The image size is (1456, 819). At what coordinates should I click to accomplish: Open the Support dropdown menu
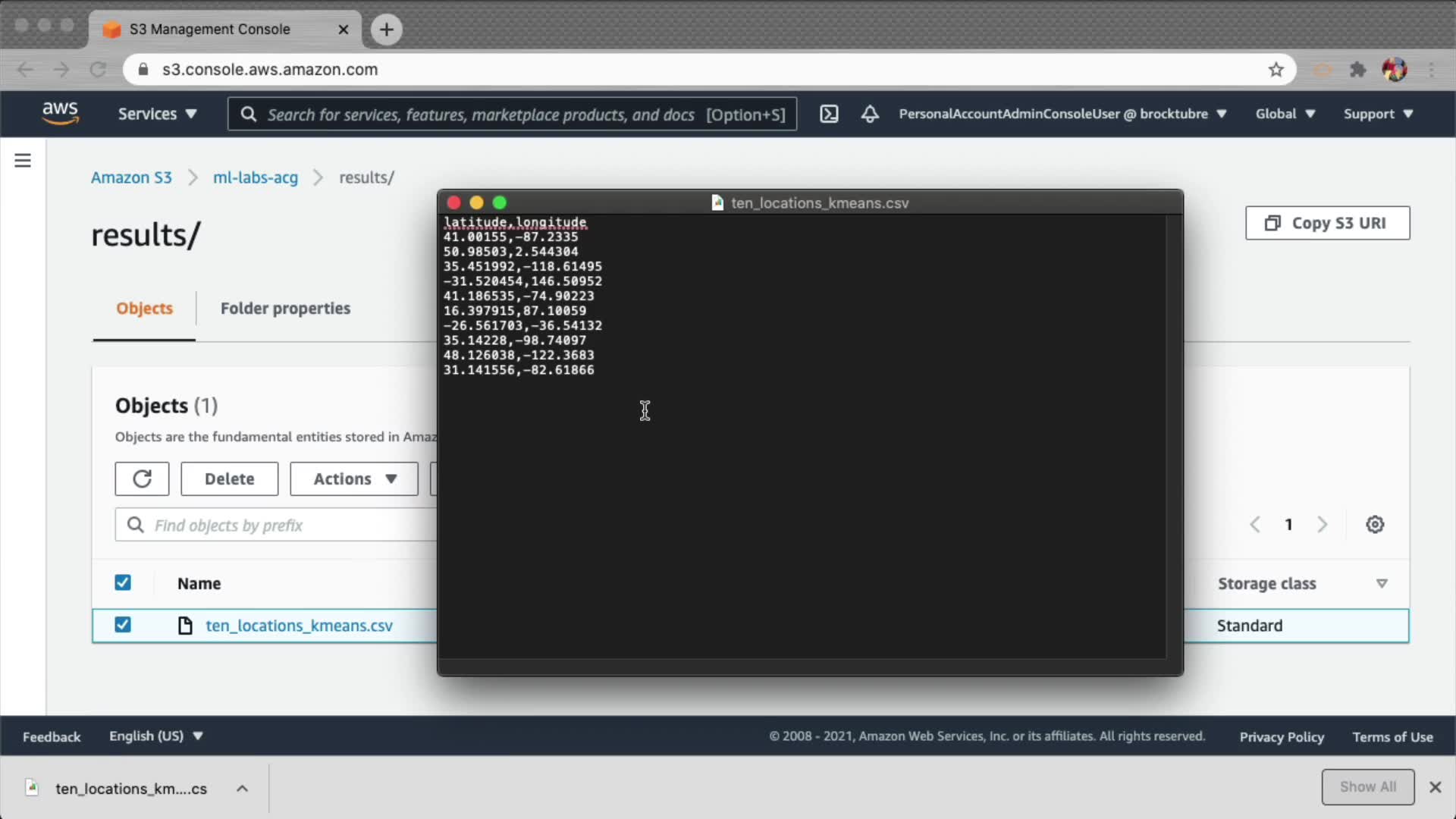coord(1378,114)
